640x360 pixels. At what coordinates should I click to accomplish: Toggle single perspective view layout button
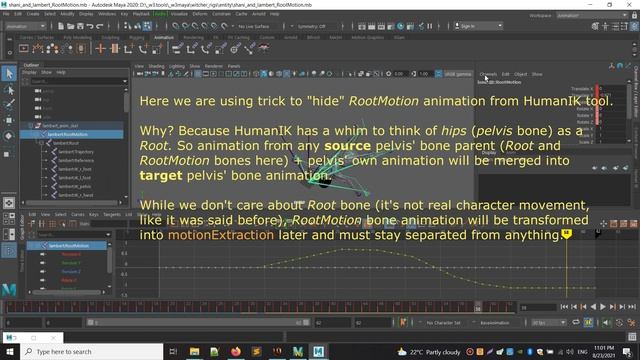click(x=9, y=203)
